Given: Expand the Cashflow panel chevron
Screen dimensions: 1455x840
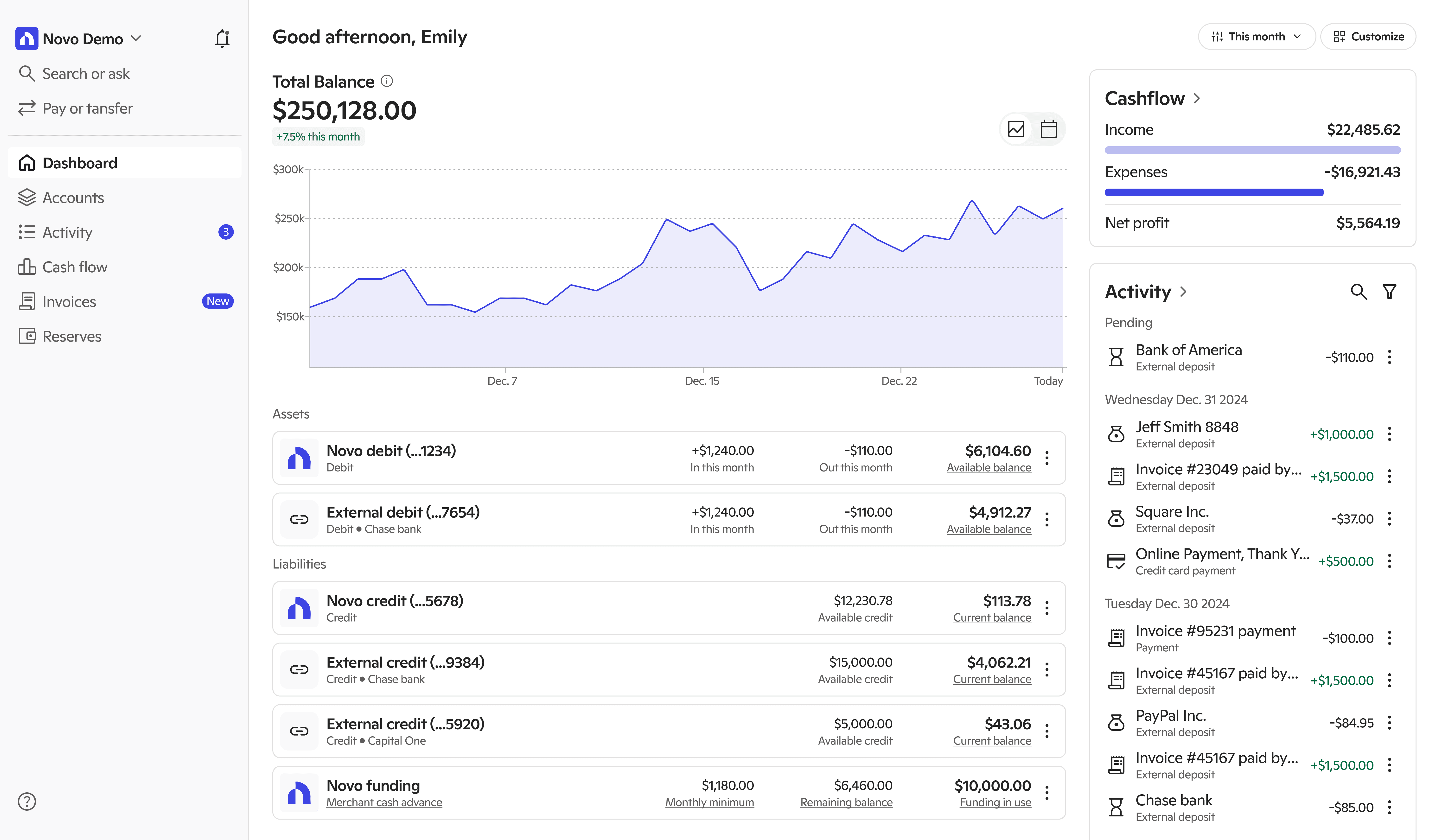Looking at the screenshot, I should click(x=1197, y=99).
